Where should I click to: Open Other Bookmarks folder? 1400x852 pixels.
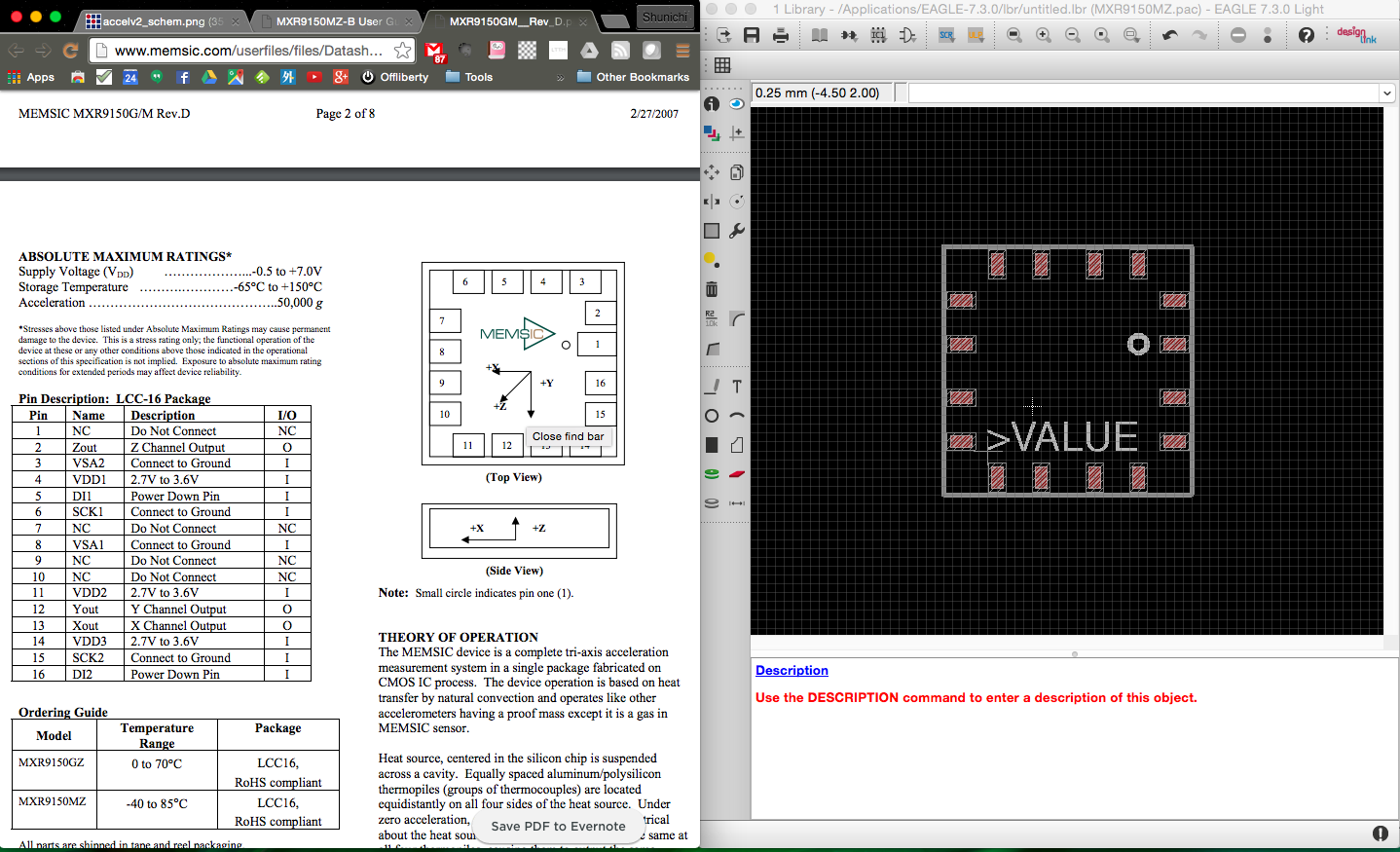(x=633, y=77)
